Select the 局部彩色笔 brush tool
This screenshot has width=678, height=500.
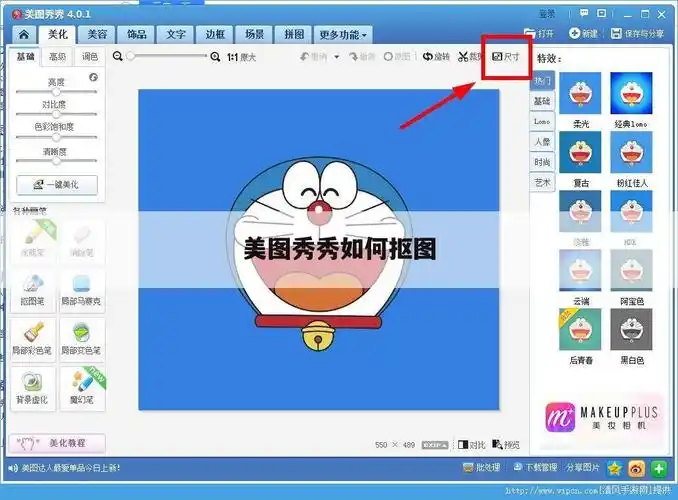pyautogui.click(x=32, y=339)
